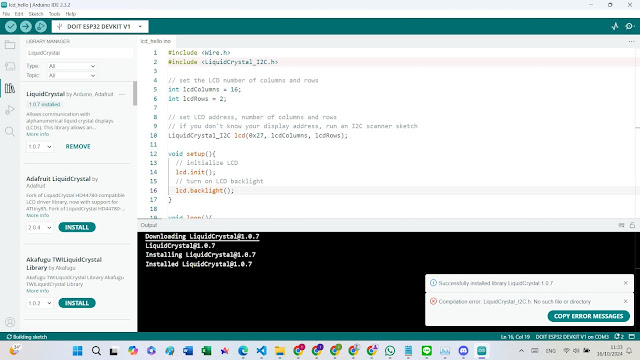Open the Help menu

click(x=71, y=14)
